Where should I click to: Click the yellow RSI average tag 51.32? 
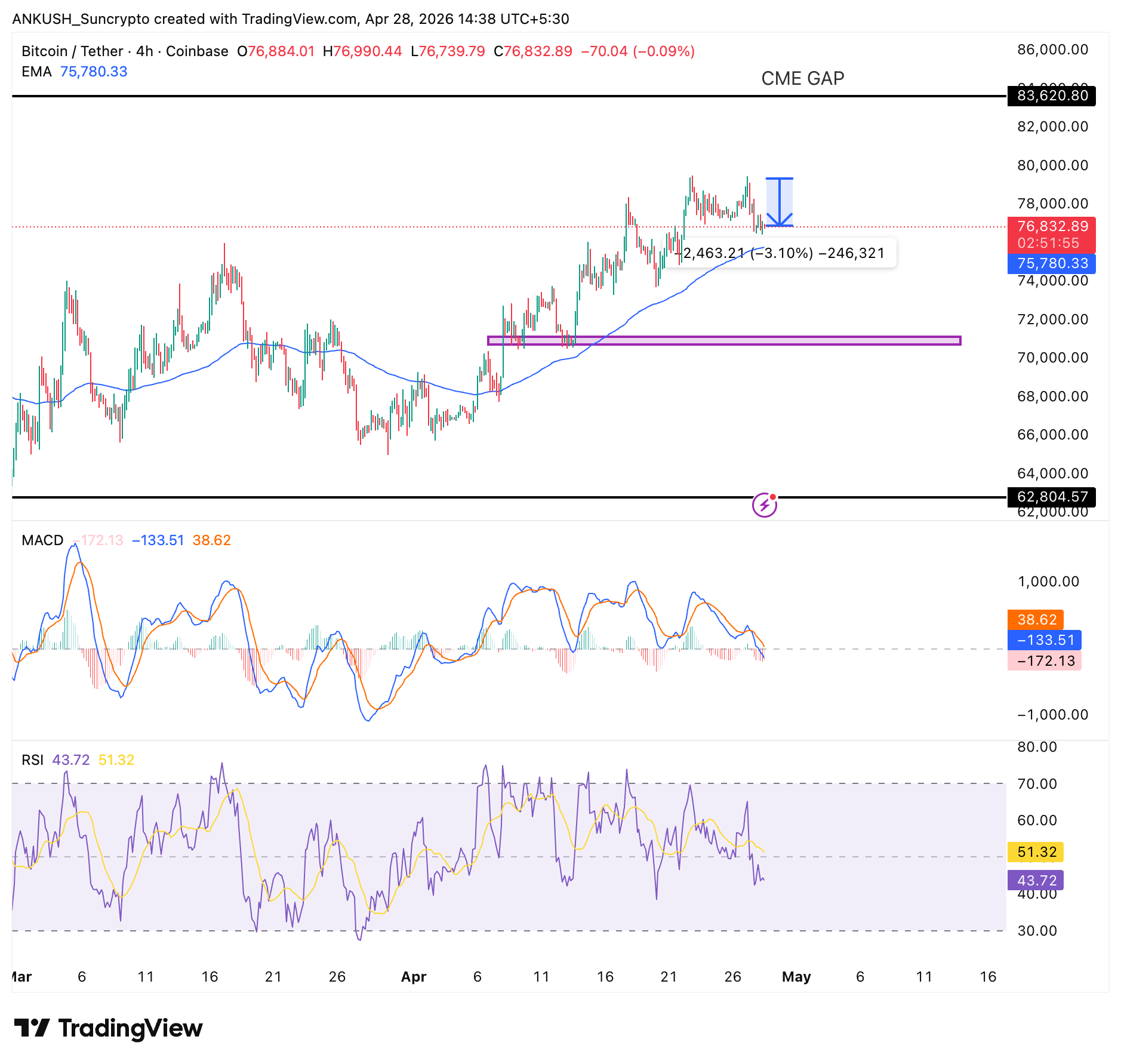click(1036, 852)
